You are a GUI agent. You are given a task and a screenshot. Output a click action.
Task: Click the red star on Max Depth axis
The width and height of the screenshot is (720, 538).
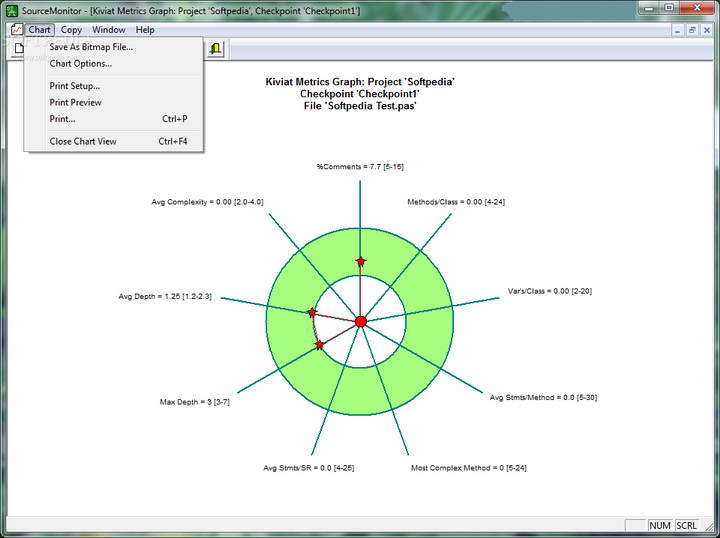pyautogui.click(x=319, y=345)
